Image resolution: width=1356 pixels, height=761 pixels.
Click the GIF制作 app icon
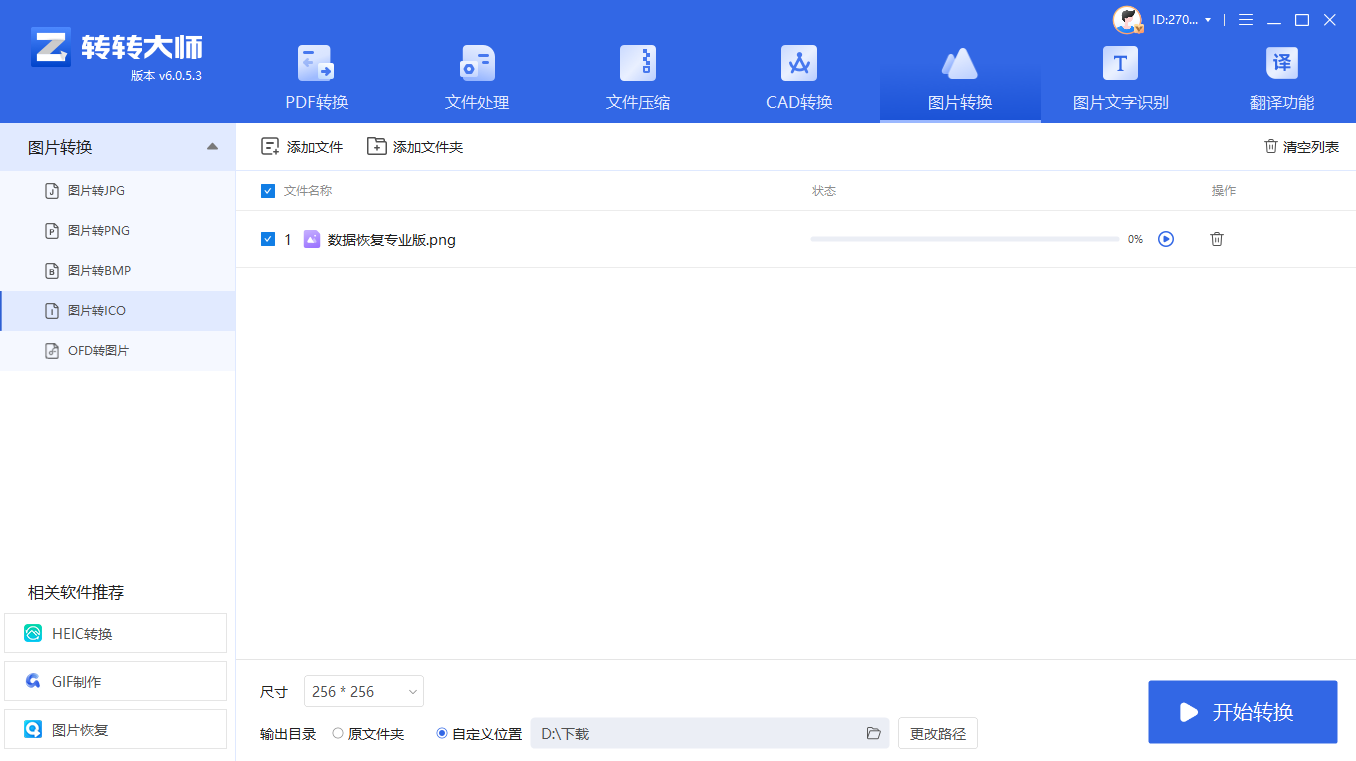[33, 682]
